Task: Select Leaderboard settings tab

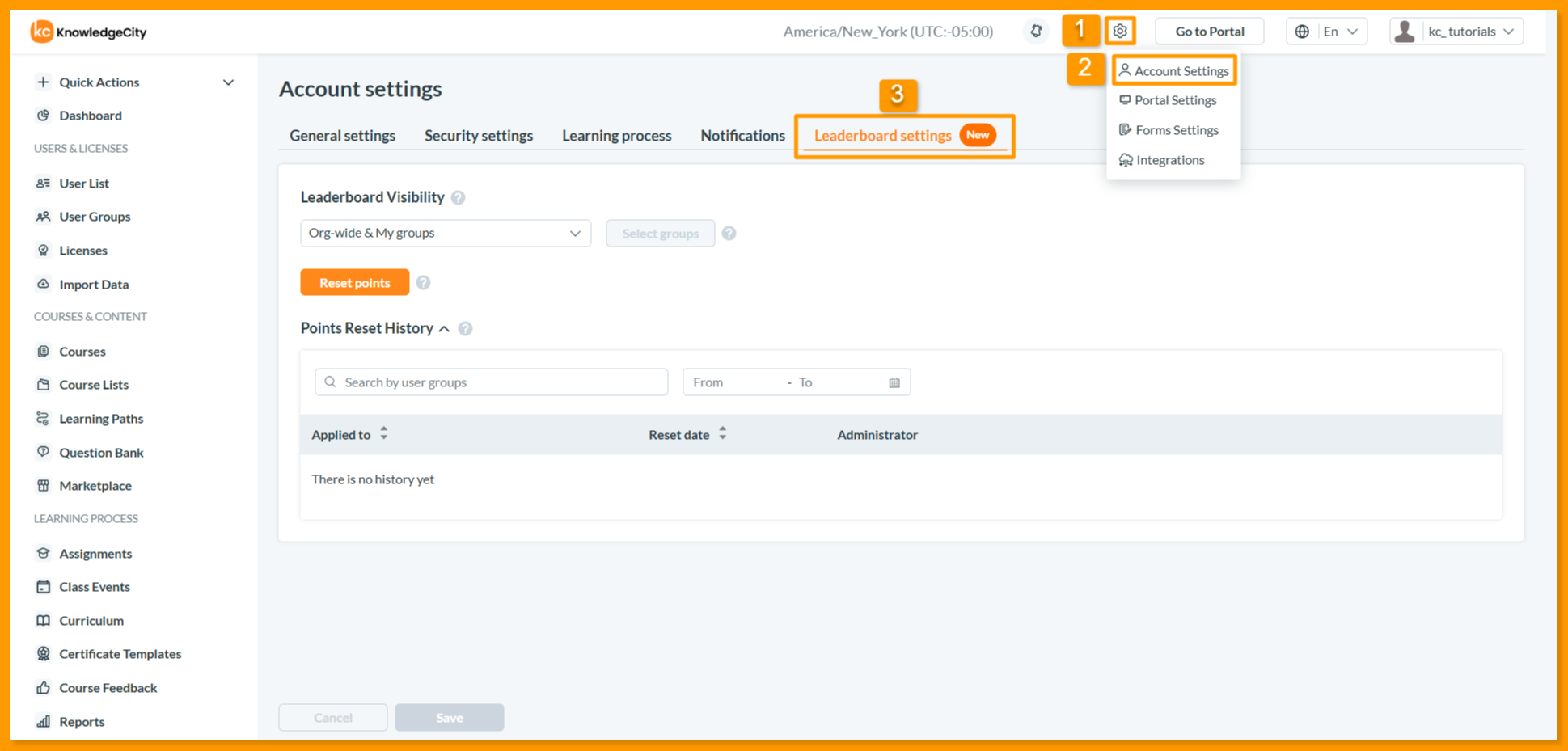Action: pos(905,136)
